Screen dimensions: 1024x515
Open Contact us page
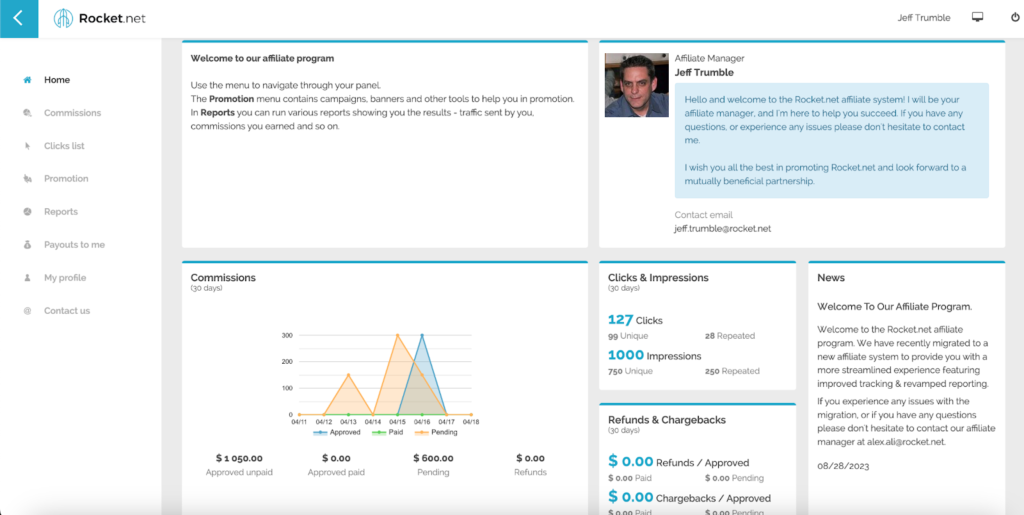[67, 311]
